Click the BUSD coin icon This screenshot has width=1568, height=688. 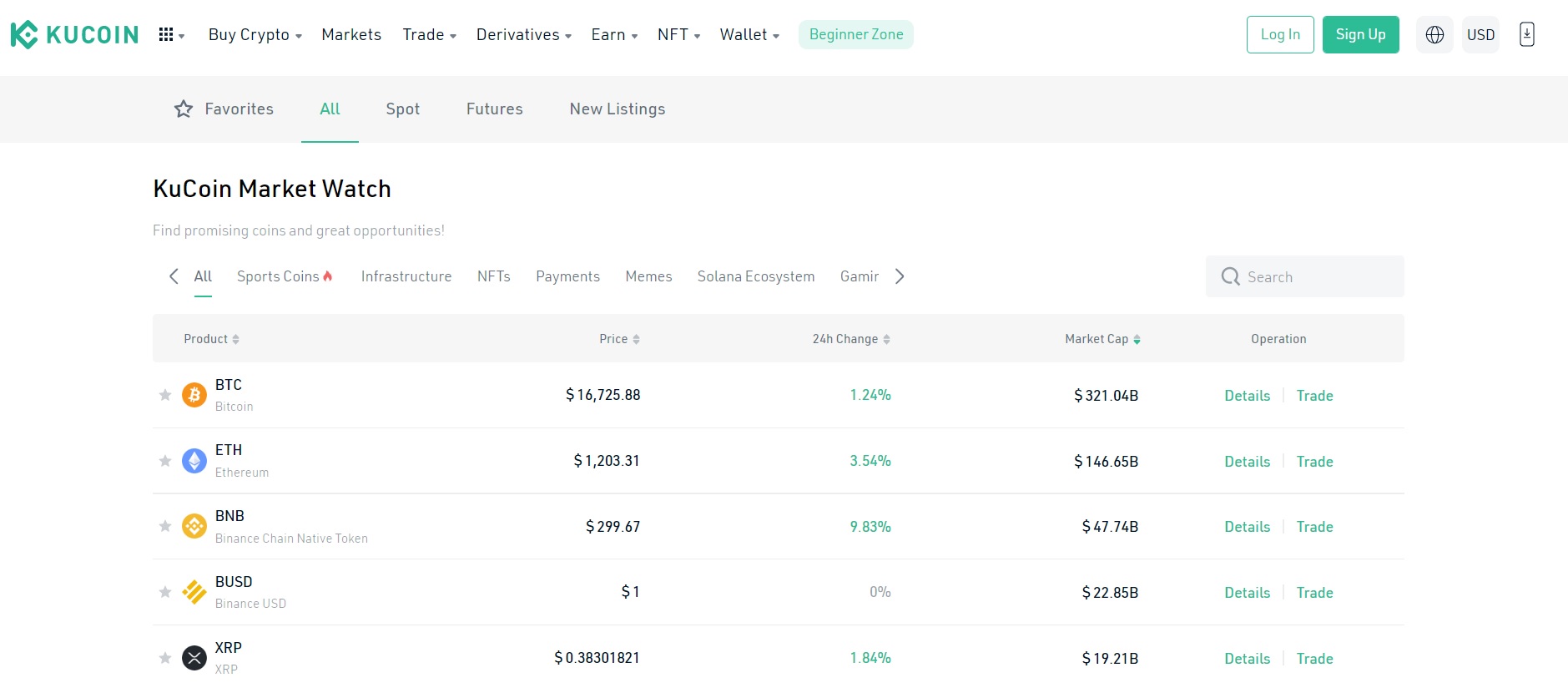click(x=194, y=592)
